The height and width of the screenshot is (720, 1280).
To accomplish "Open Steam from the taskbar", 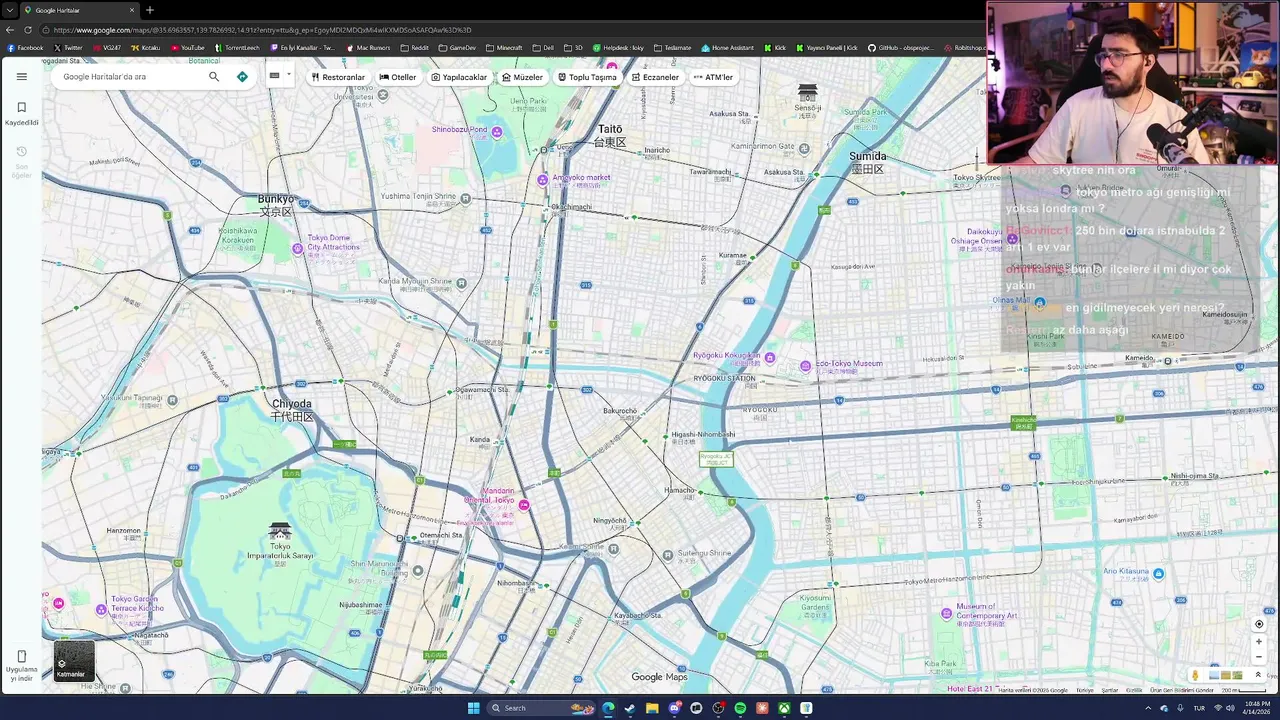I will pos(630,708).
